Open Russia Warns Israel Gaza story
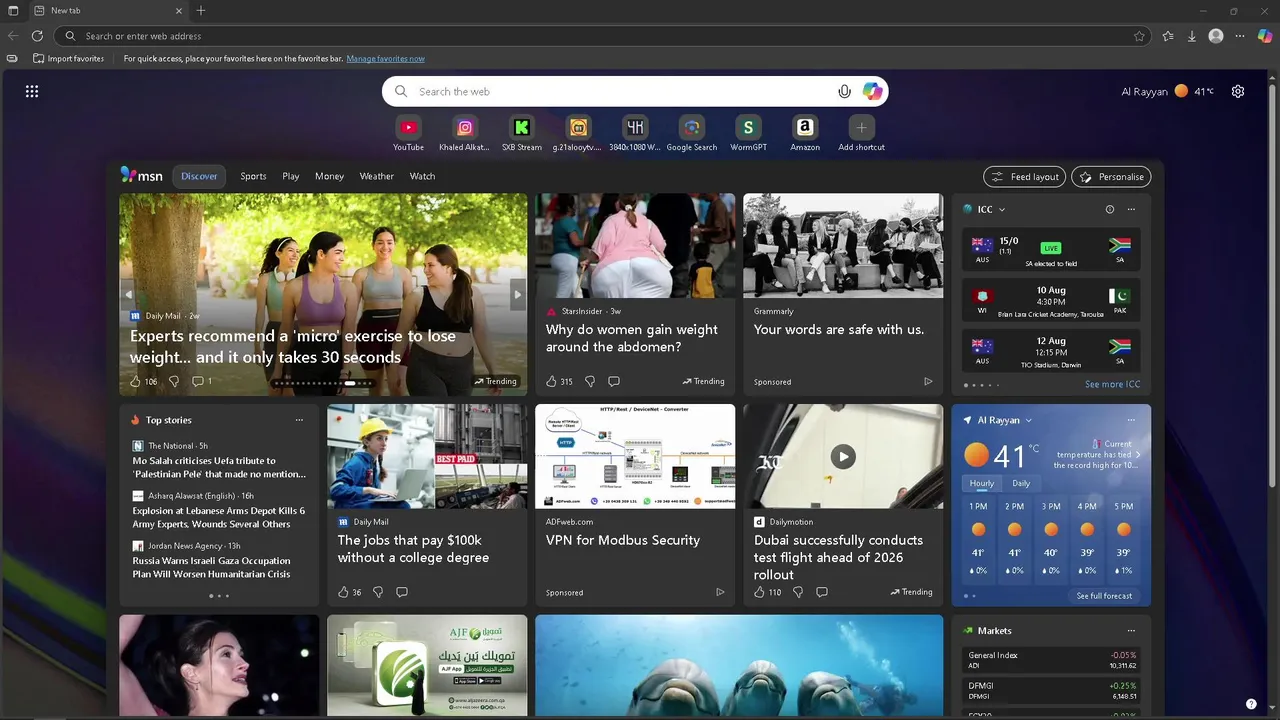 coord(212,567)
